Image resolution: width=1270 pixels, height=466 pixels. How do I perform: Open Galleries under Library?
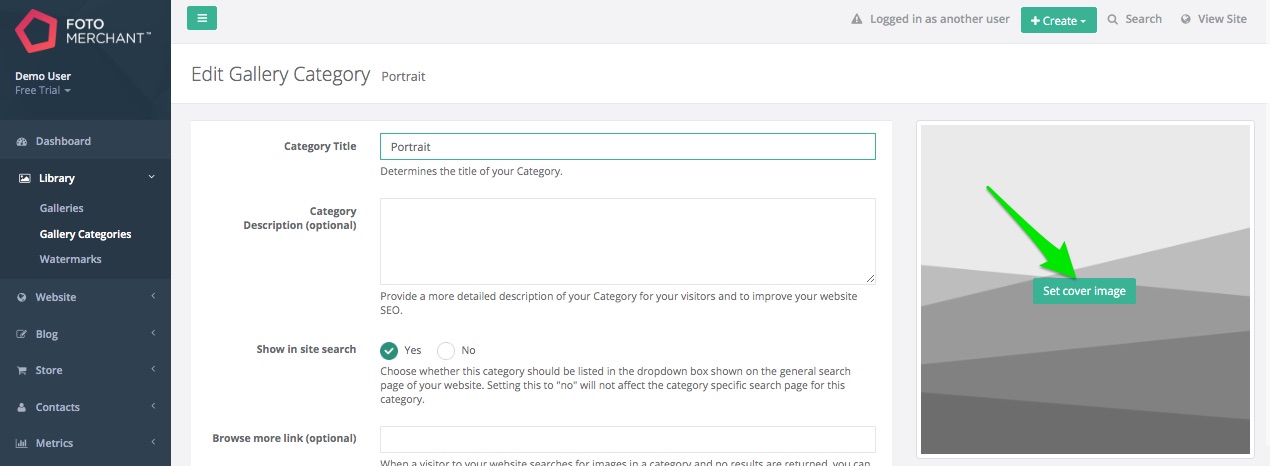point(61,209)
